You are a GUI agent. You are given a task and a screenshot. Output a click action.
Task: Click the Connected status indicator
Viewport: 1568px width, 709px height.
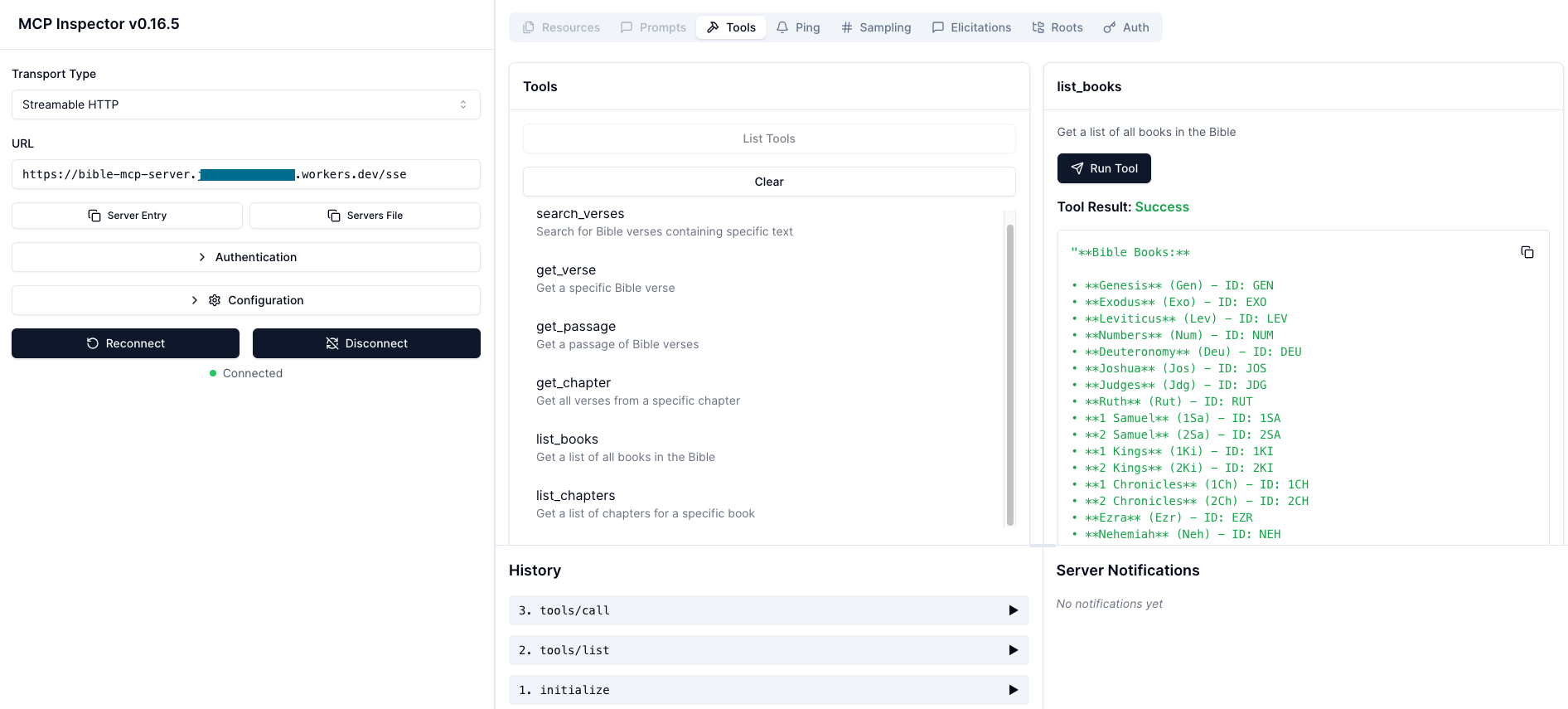tap(246, 373)
